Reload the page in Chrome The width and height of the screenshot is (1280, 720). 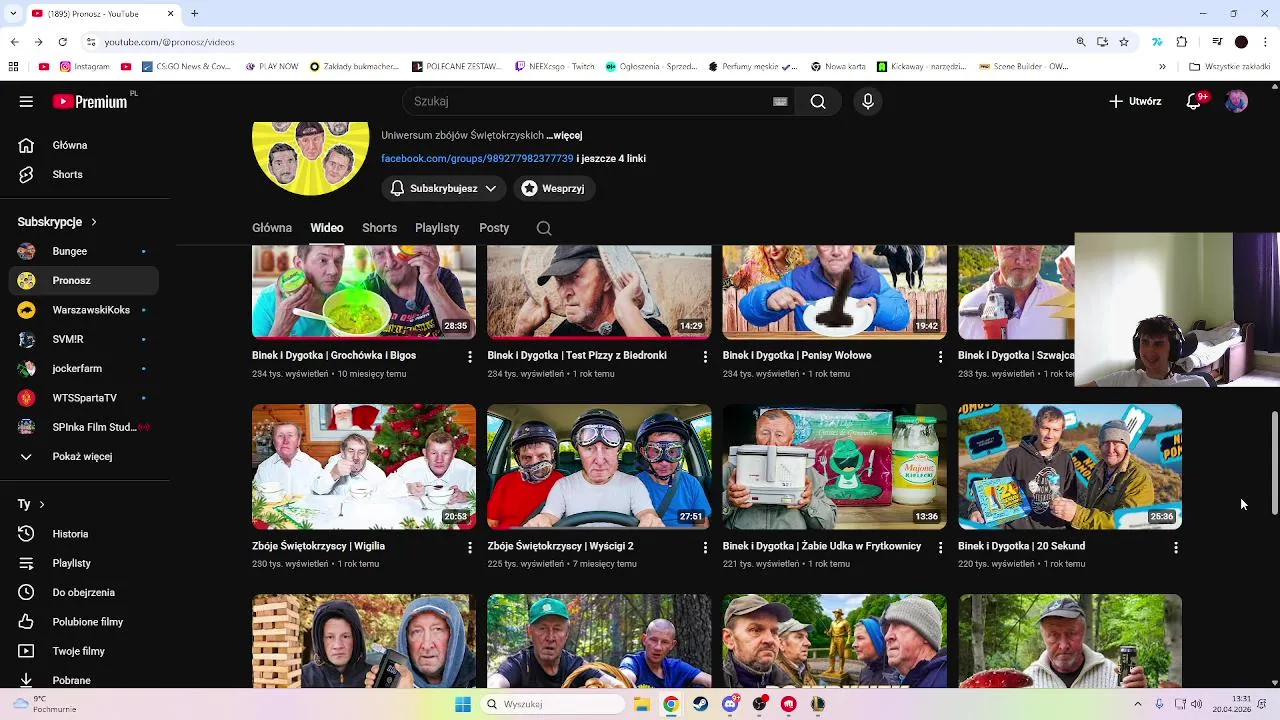pos(62,42)
